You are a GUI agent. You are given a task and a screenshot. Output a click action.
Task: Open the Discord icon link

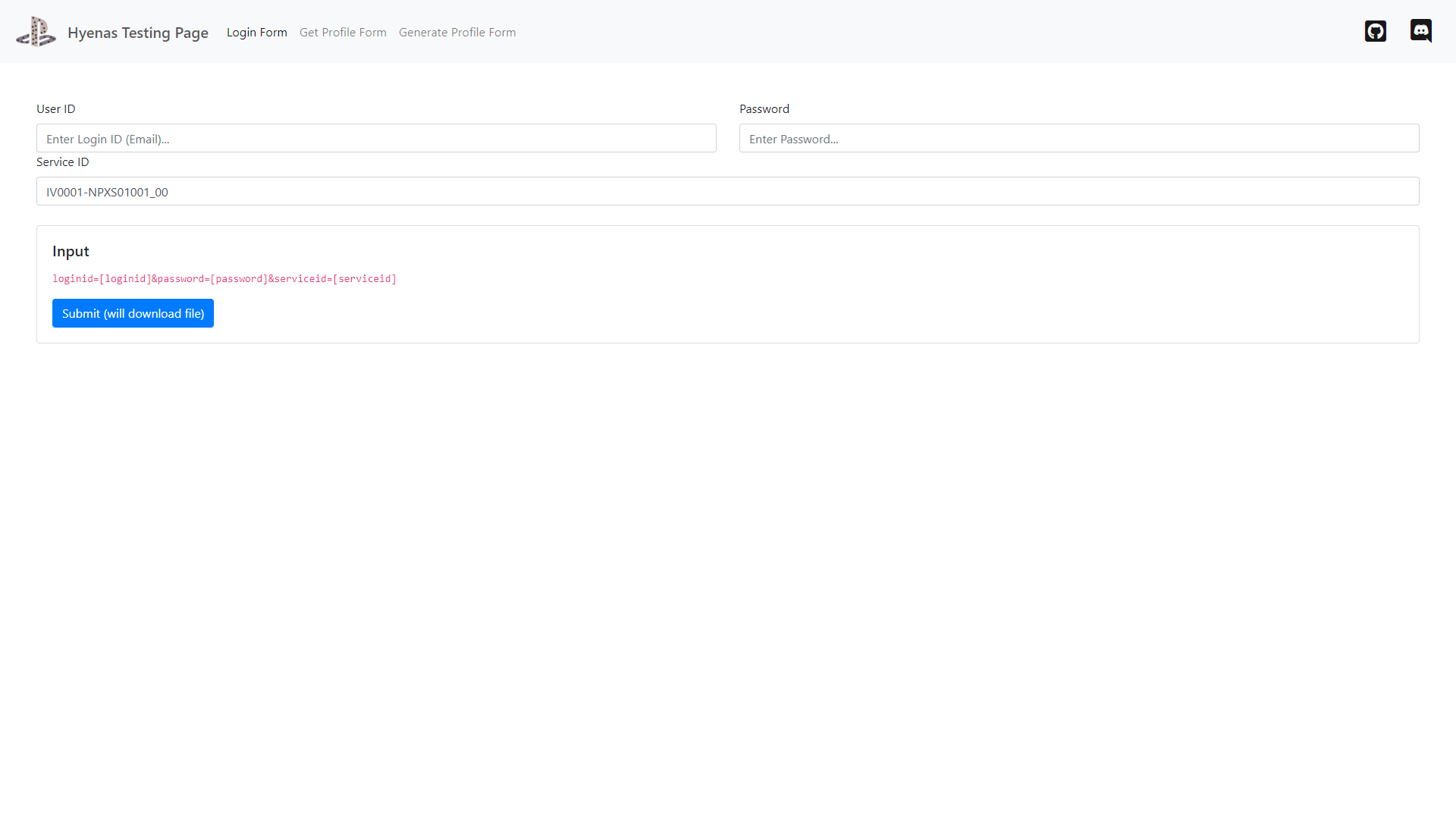tap(1420, 31)
